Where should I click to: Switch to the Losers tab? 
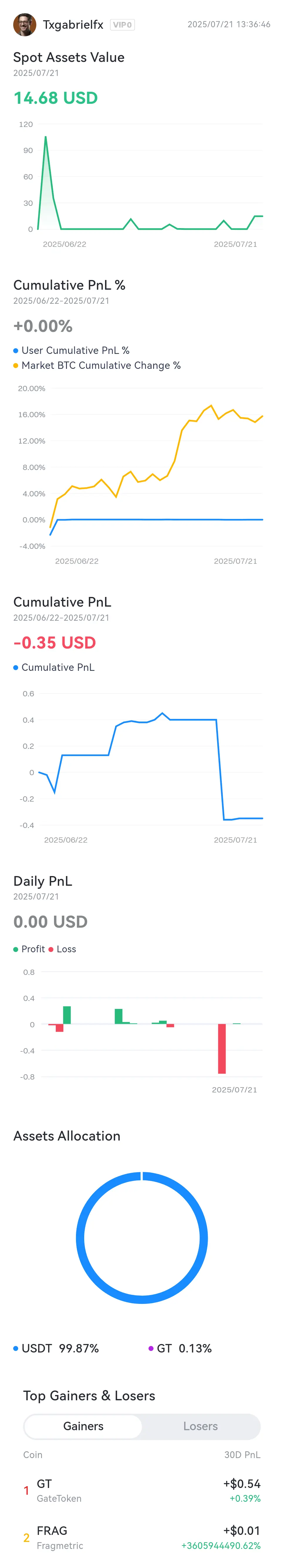click(x=200, y=1426)
